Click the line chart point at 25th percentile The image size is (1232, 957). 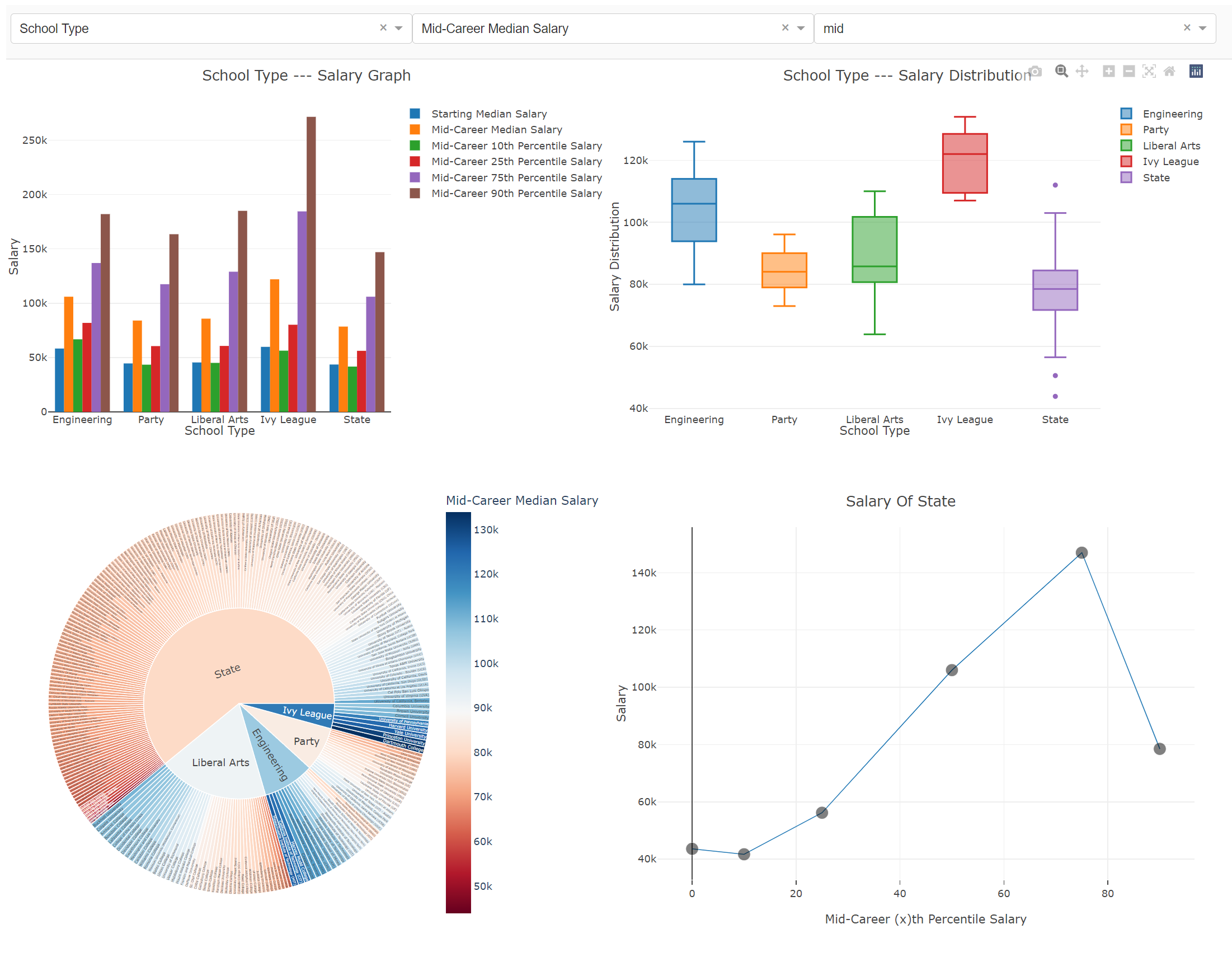[822, 813]
